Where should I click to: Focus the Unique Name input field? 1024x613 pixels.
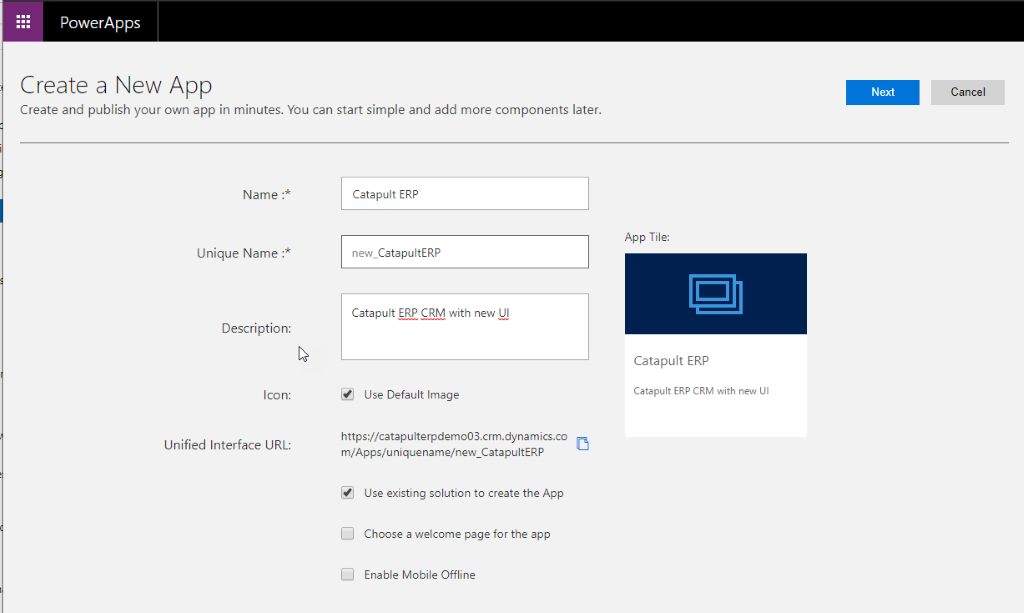pos(464,252)
